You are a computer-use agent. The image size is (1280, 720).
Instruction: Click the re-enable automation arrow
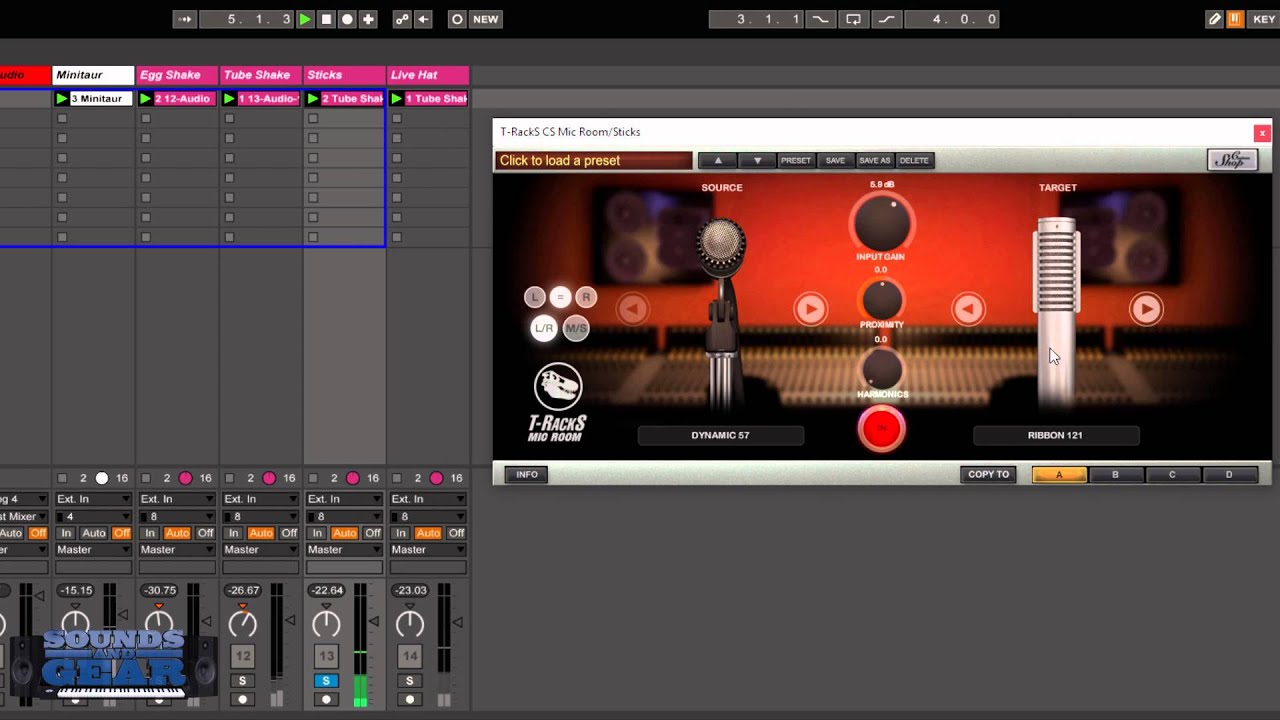(423, 19)
